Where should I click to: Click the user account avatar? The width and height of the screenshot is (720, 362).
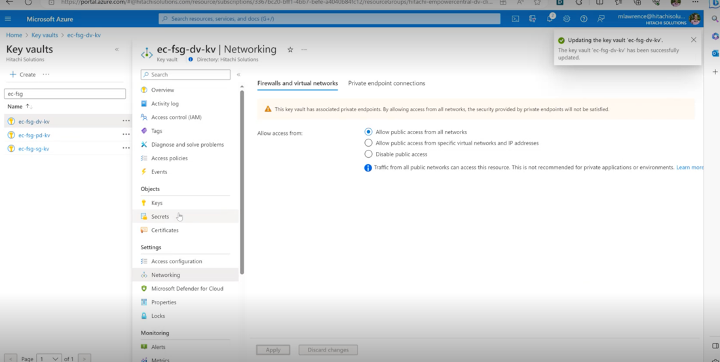tap(695, 19)
